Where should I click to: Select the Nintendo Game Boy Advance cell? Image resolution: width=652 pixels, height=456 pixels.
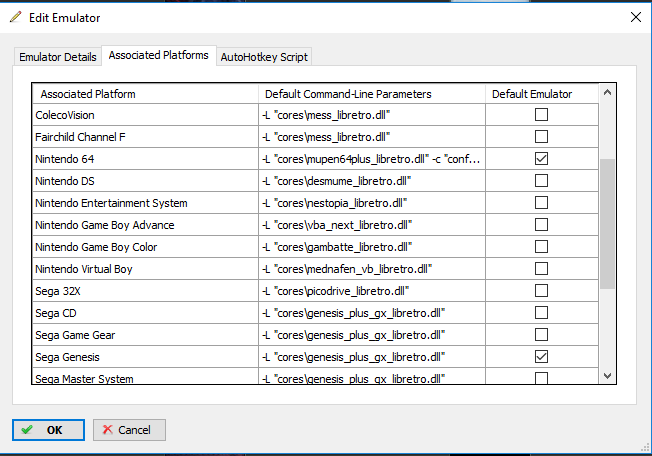[x=146, y=225]
